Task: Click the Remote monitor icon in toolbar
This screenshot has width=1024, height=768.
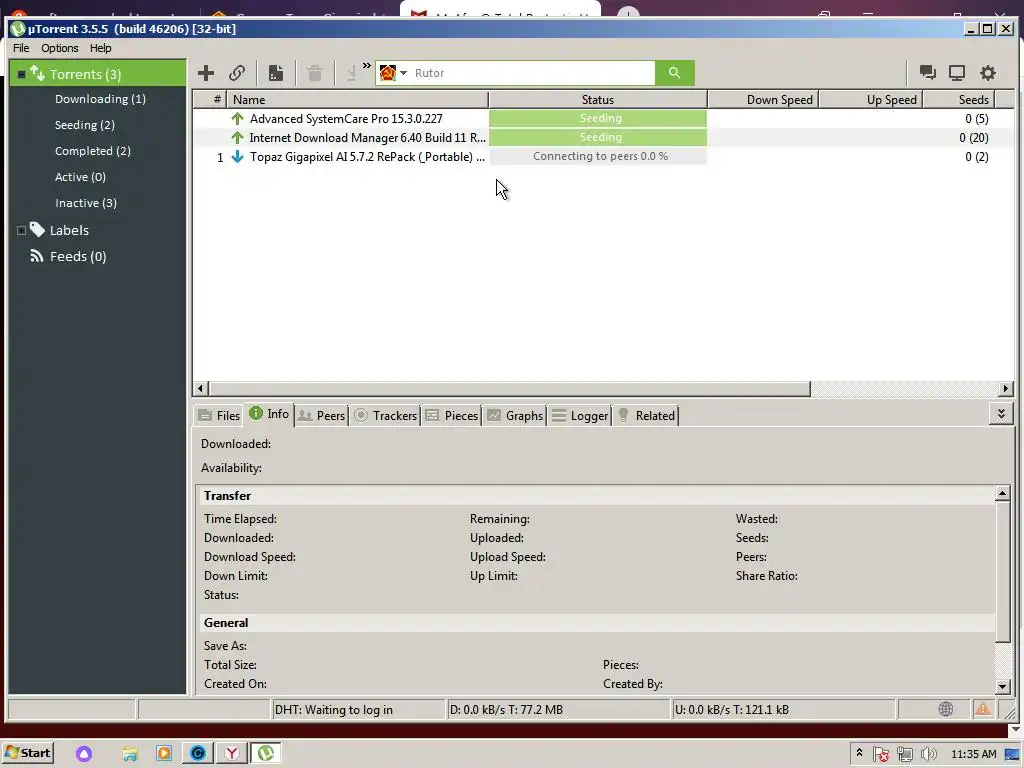Action: point(957,73)
